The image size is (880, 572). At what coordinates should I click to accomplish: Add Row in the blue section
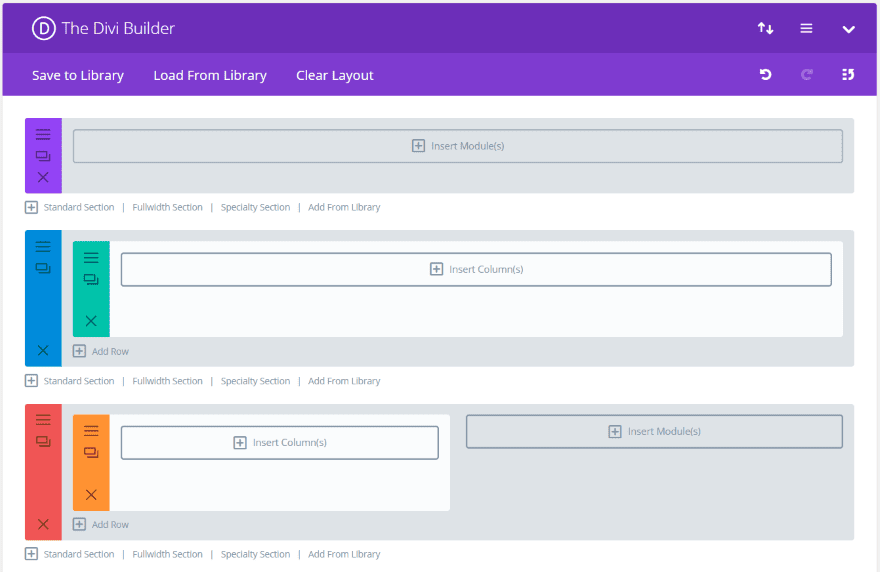coord(110,351)
